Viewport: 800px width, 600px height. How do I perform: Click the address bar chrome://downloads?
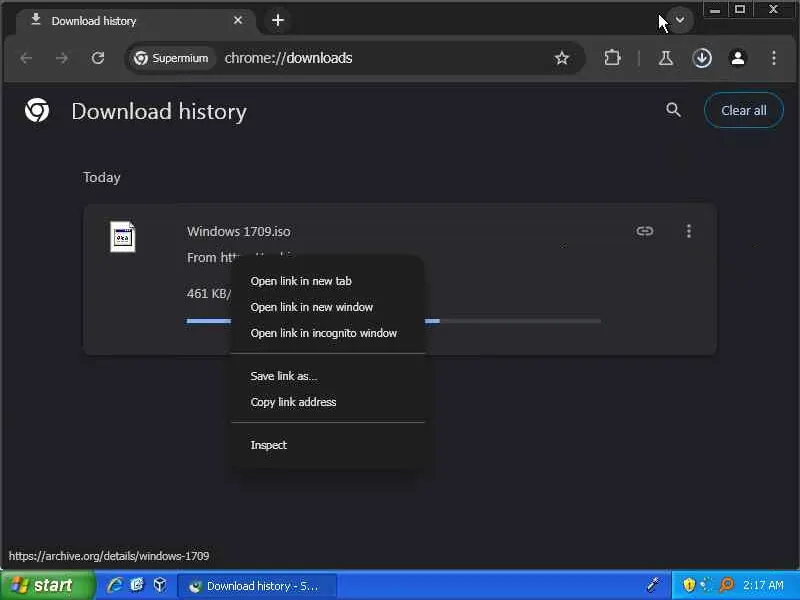tap(288, 58)
